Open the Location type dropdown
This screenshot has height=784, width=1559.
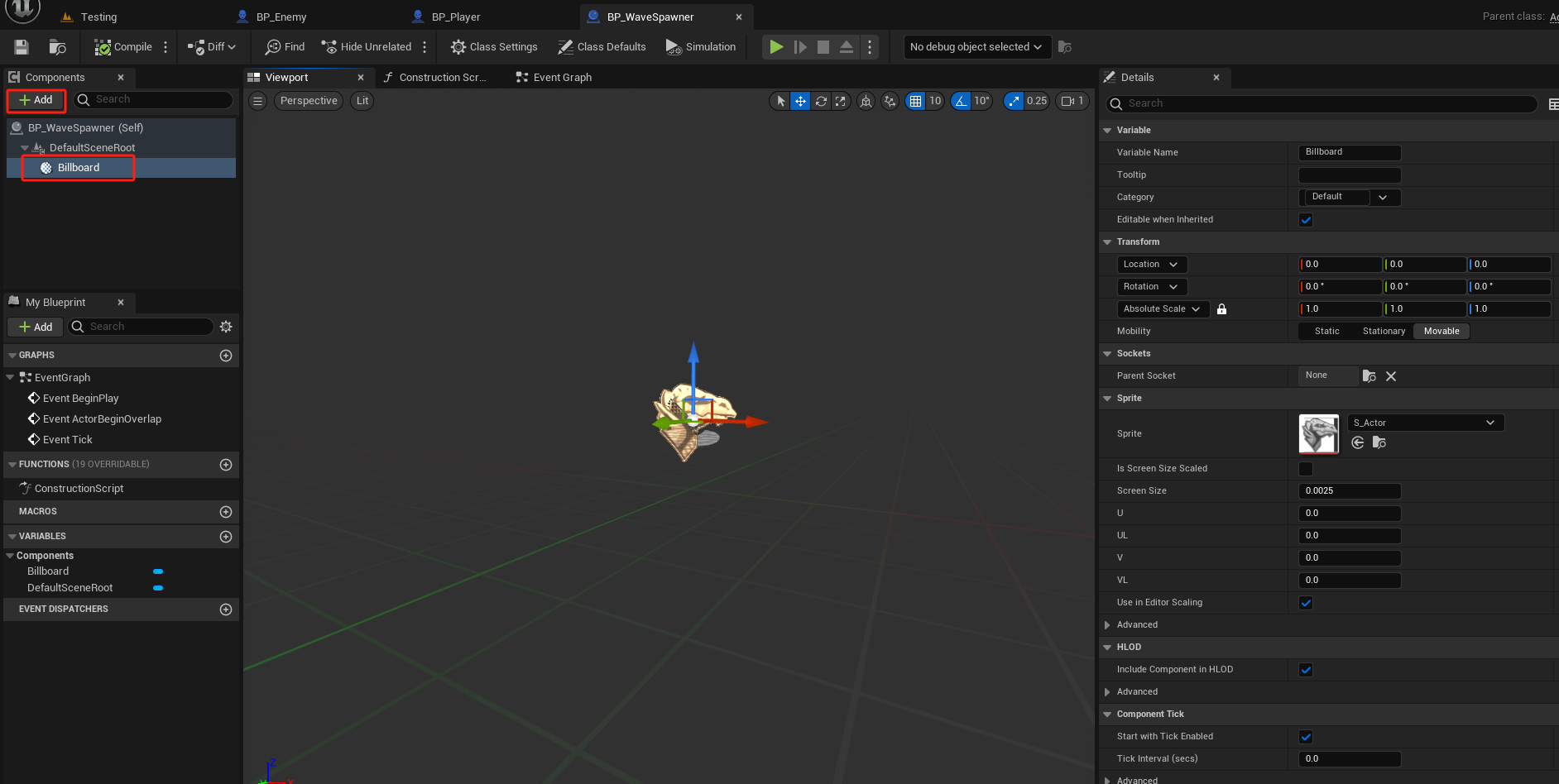coord(1151,265)
